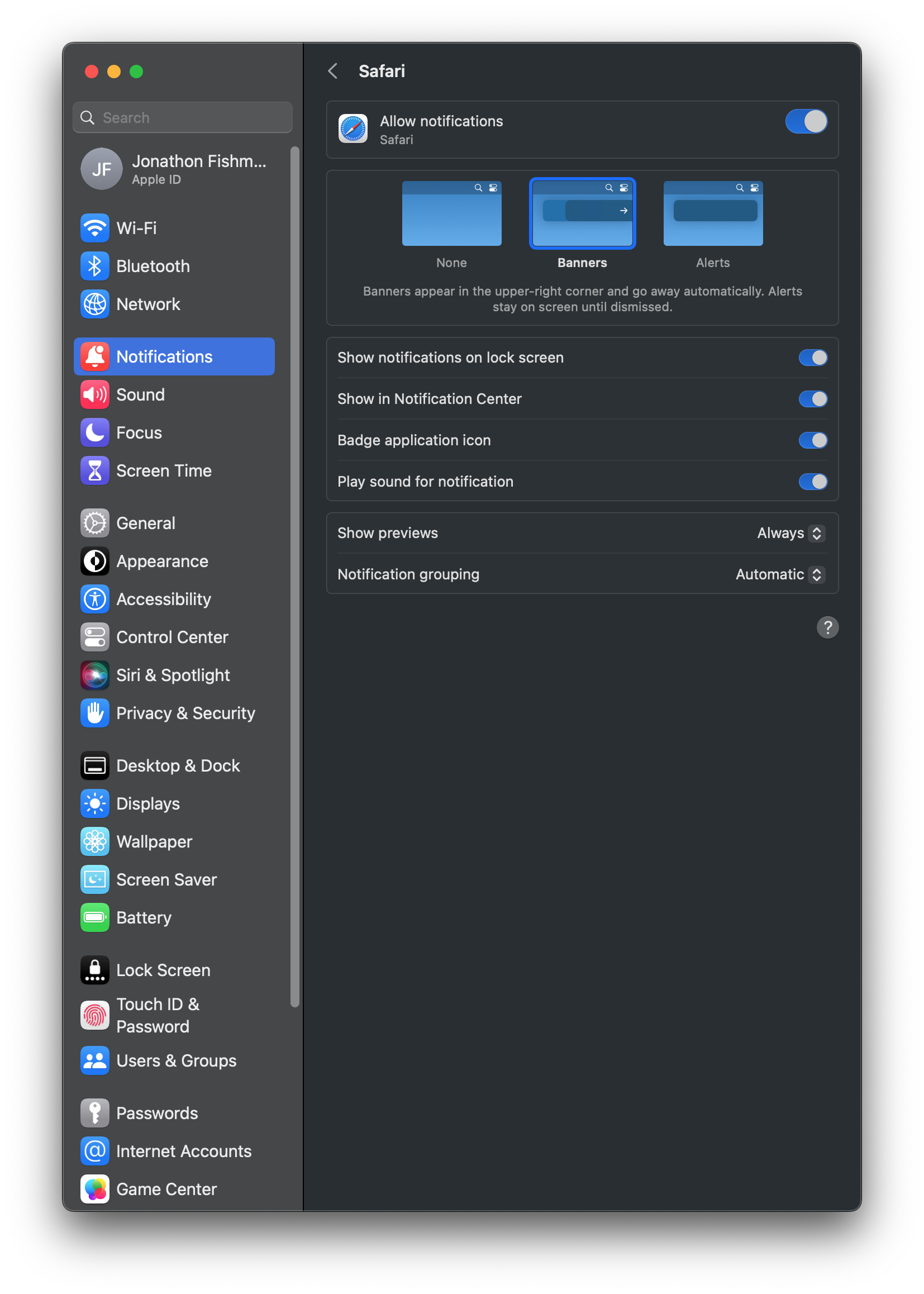Open the help question mark button
The width and height of the screenshot is (924, 1294).
(x=828, y=628)
